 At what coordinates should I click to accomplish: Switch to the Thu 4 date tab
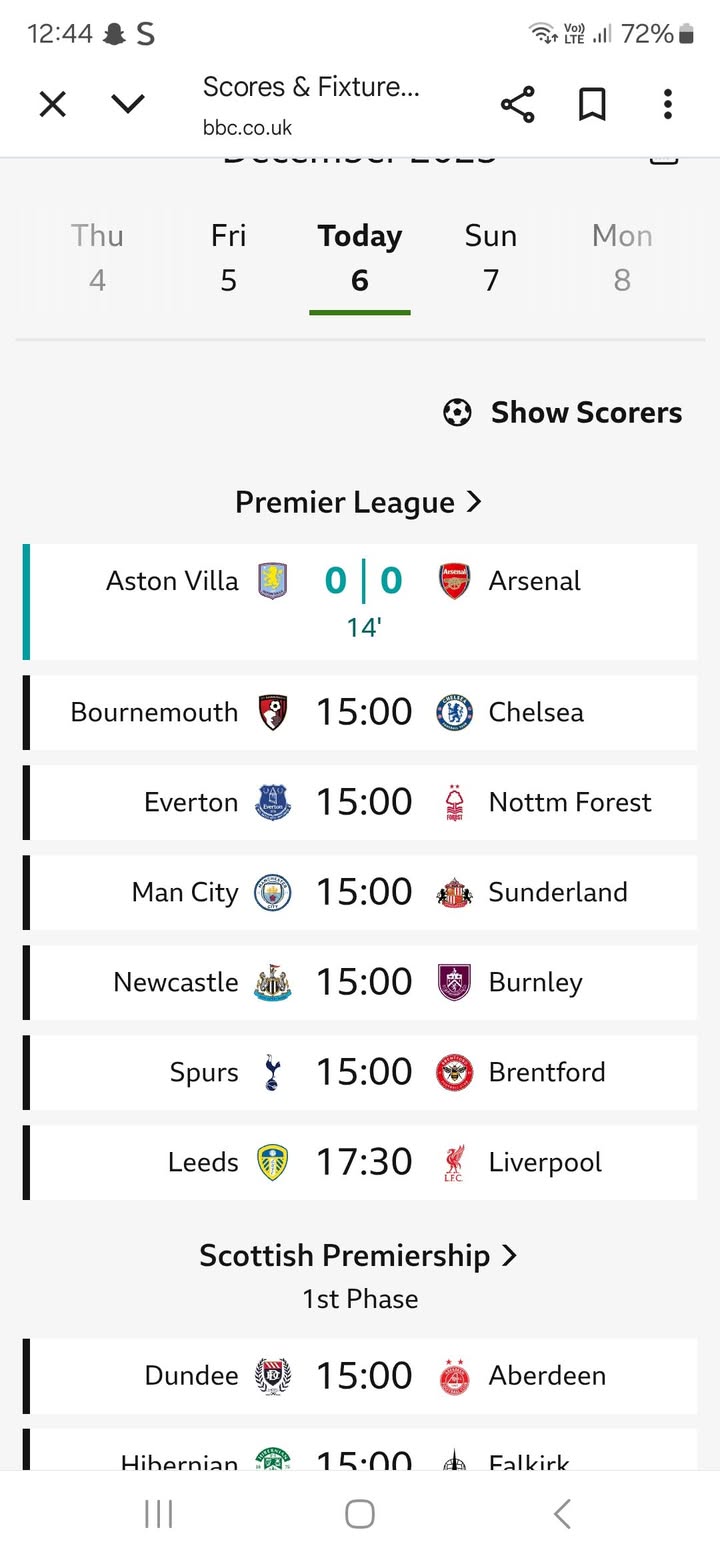(x=97, y=257)
